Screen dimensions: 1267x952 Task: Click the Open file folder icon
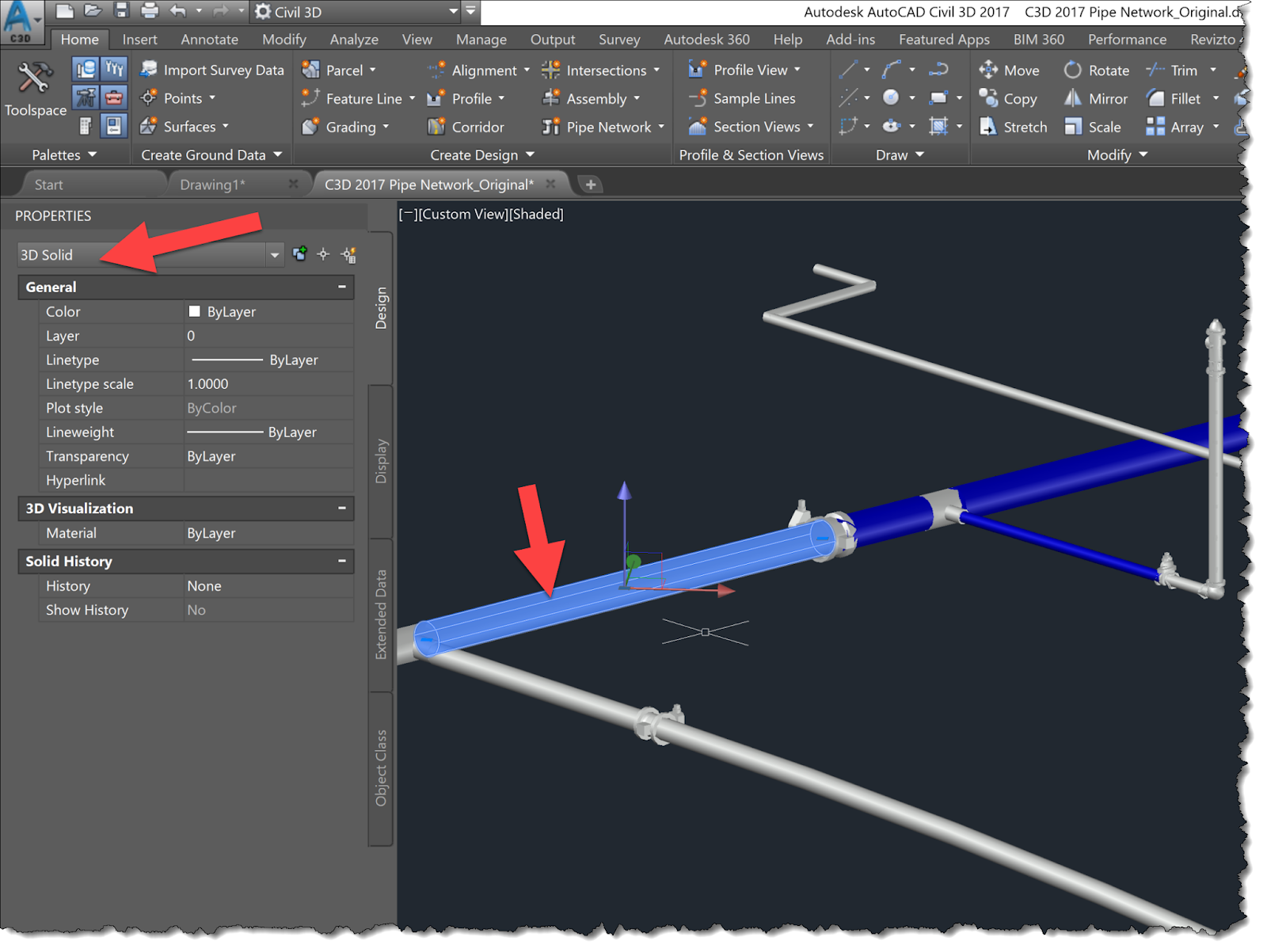tap(93, 11)
